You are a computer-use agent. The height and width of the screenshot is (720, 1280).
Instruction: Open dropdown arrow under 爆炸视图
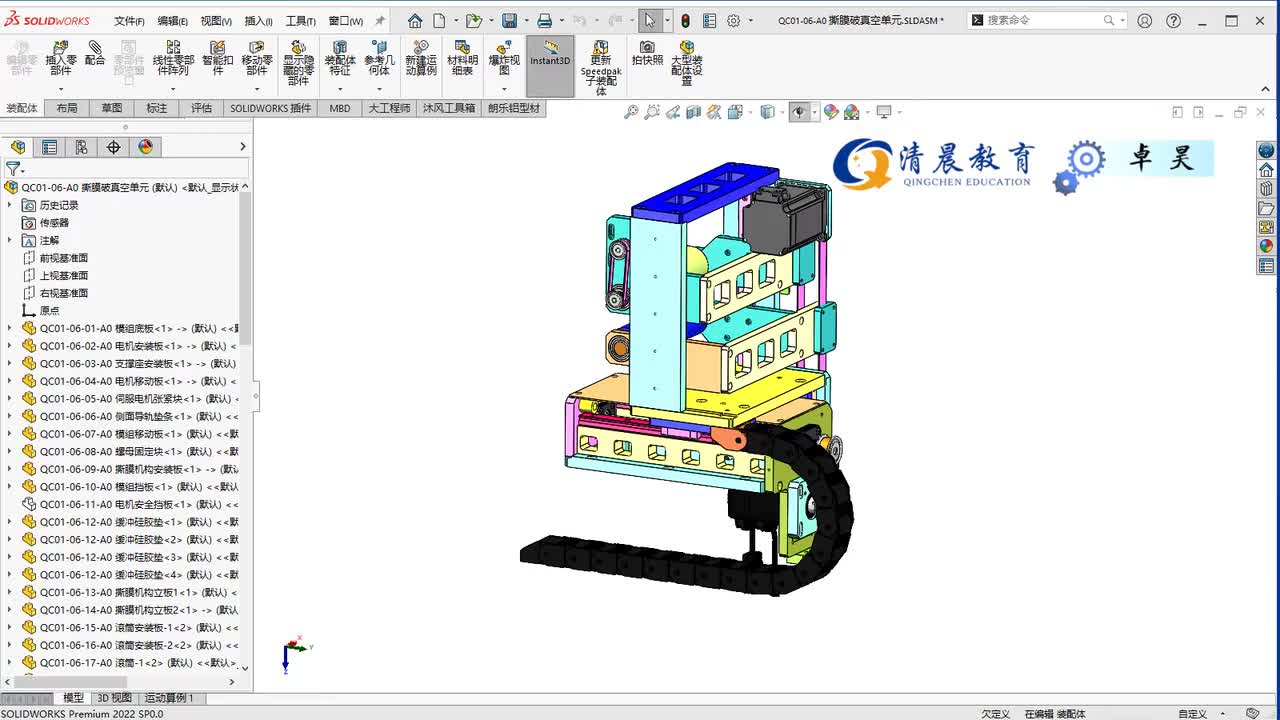tap(504, 89)
